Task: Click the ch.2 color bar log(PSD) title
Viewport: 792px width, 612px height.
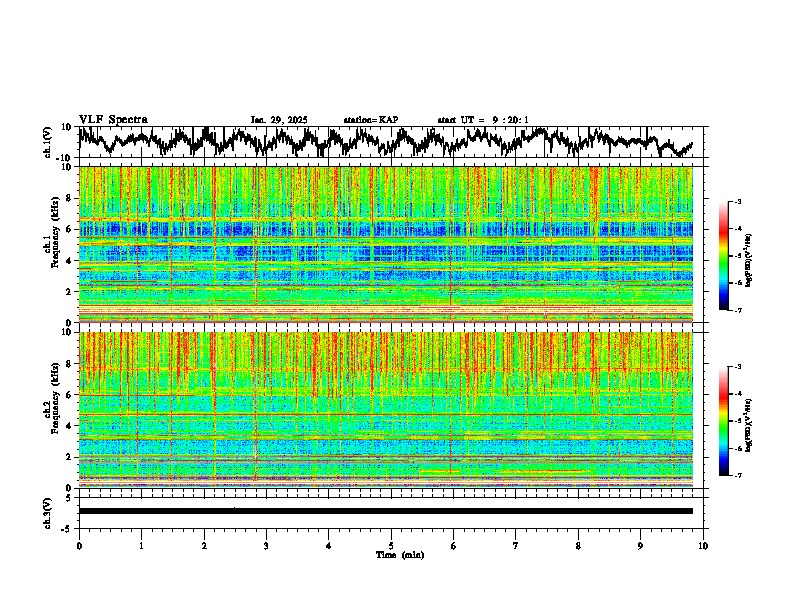Action: click(748, 423)
